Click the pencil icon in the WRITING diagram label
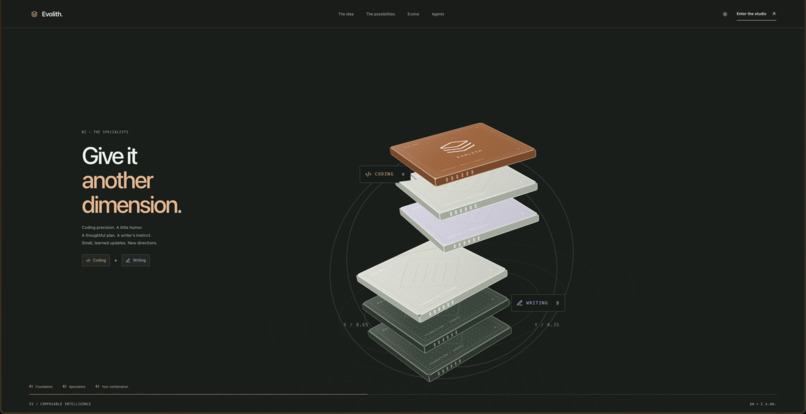This screenshot has width=806, height=414. (520, 303)
